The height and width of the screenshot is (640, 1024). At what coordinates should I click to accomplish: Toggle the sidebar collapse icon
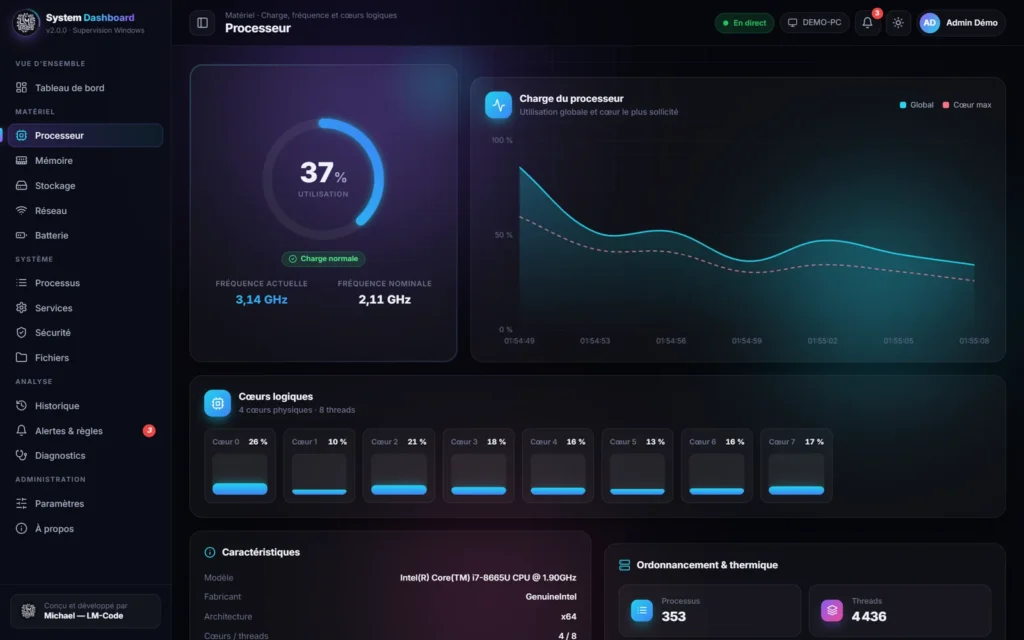202,23
